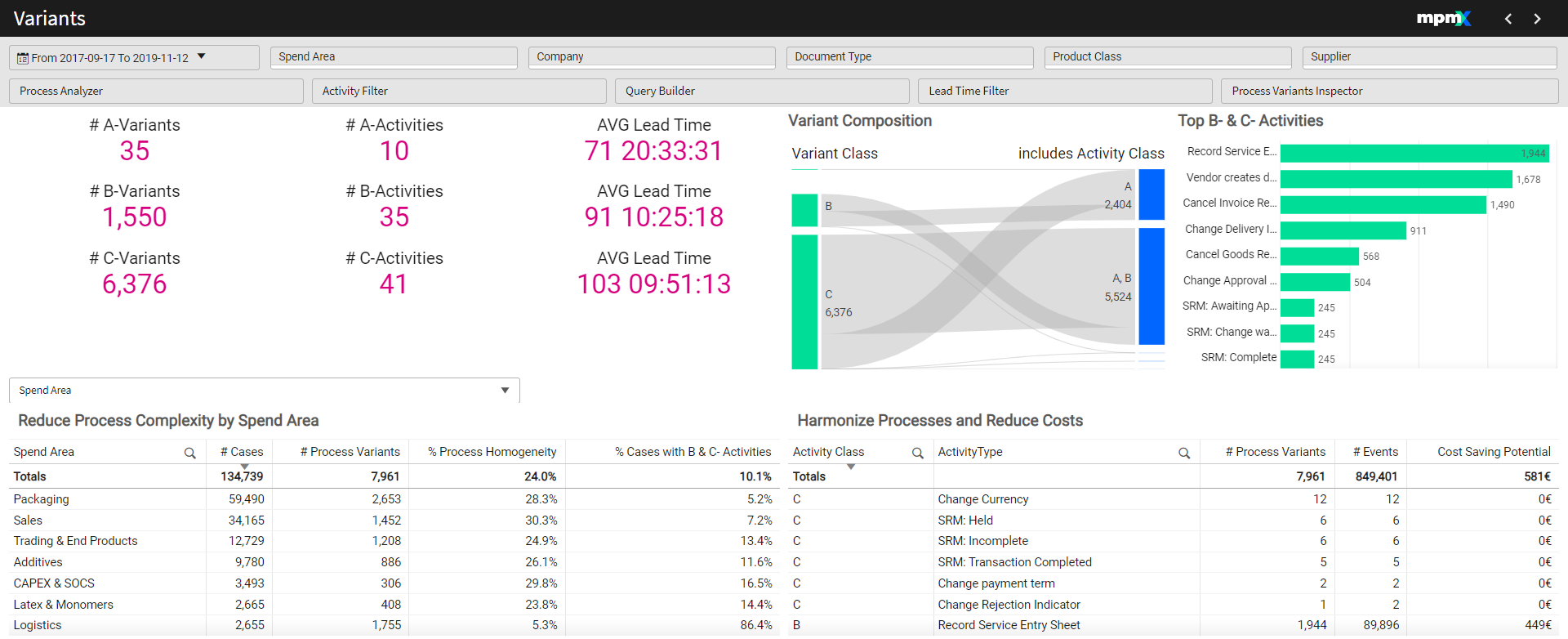The image size is (1568, 639).
Task: Select the Cancel Invoice Re... bar
Action: coord(1383,204)
